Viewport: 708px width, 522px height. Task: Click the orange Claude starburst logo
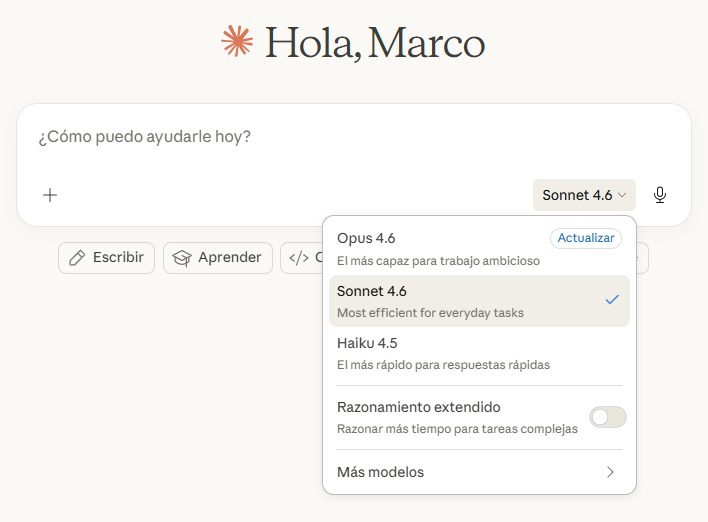(237, 41)
